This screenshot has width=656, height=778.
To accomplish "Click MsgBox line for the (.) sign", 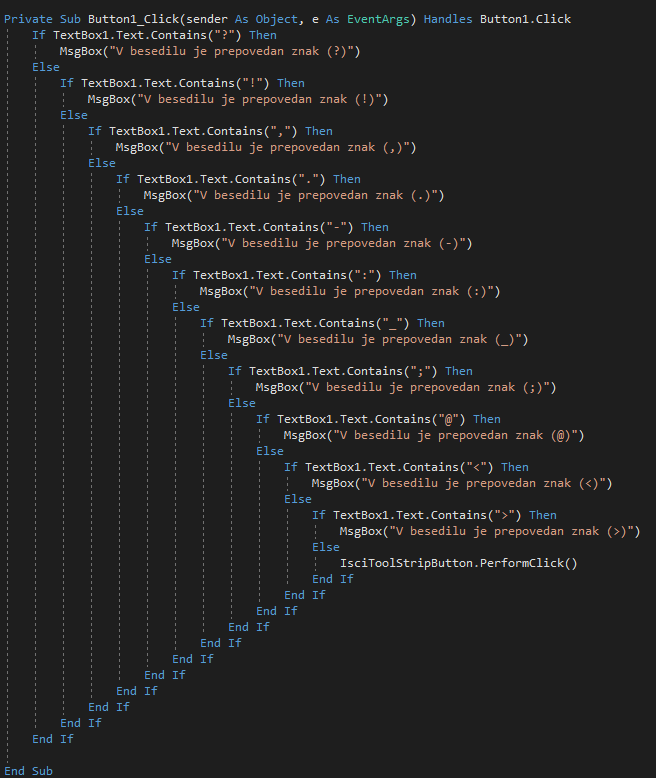I will (293, 195).
